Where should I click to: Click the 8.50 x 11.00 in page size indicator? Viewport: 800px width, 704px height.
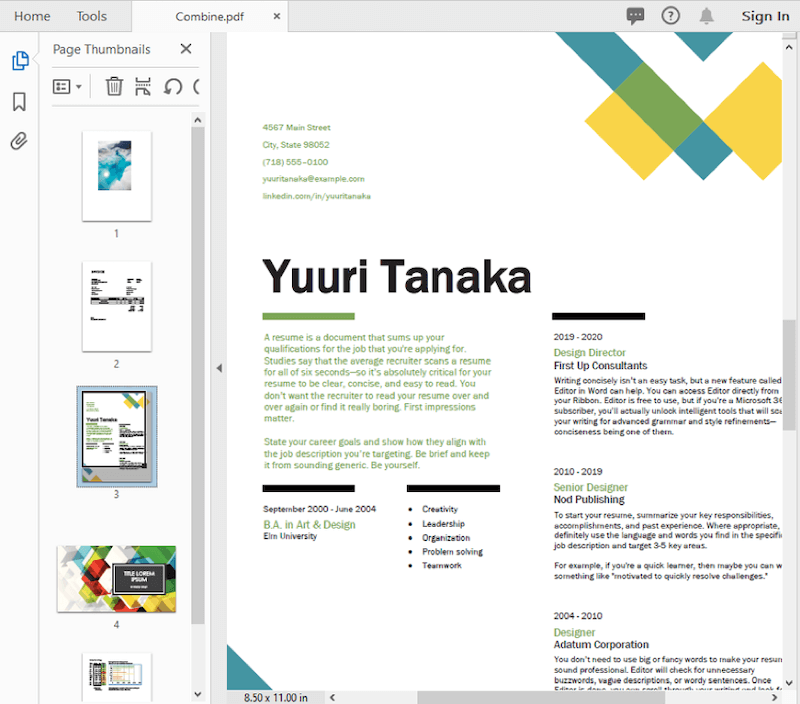click(x=274, y=694)
